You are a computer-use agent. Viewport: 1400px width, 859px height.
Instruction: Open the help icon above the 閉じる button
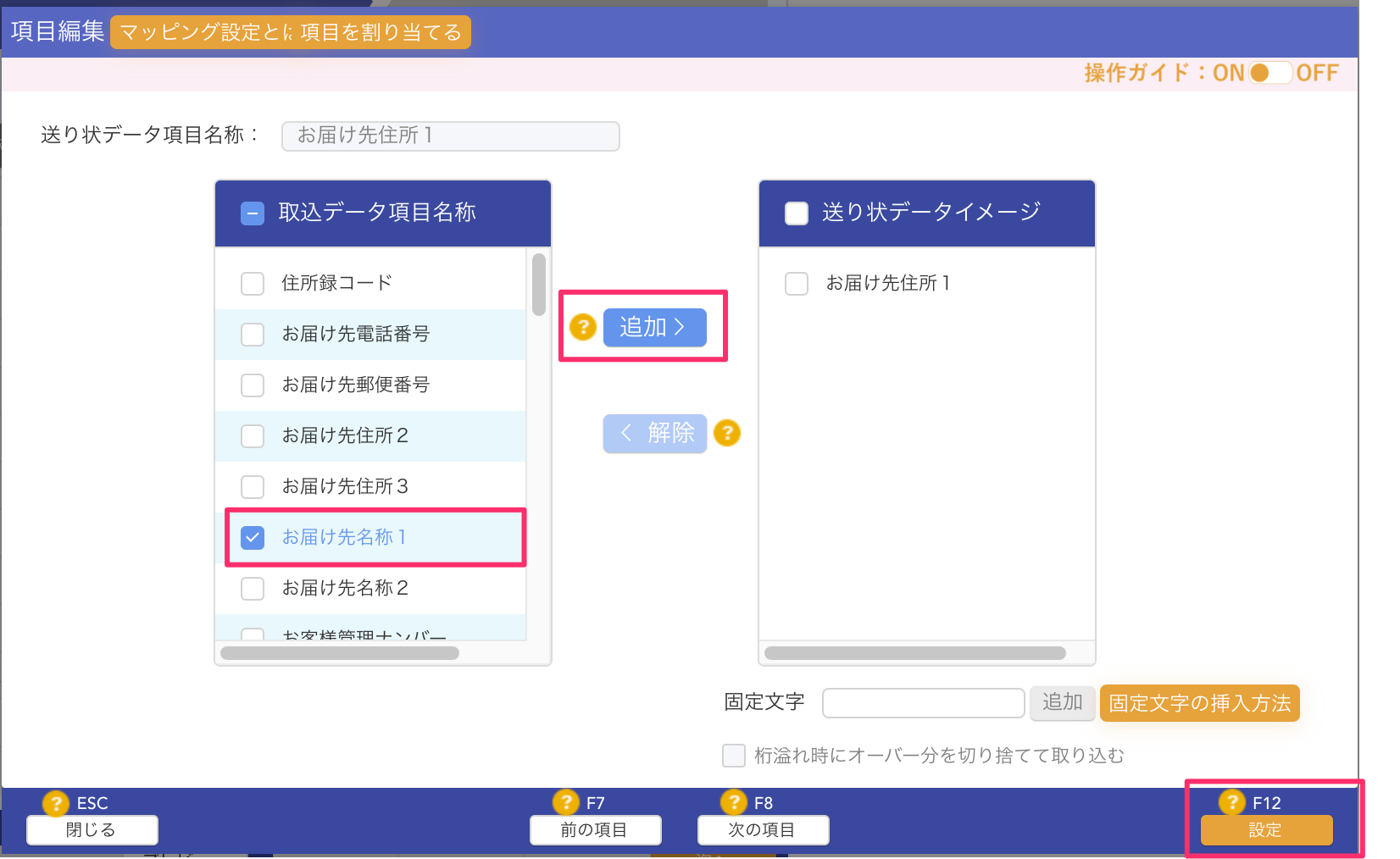55,803
